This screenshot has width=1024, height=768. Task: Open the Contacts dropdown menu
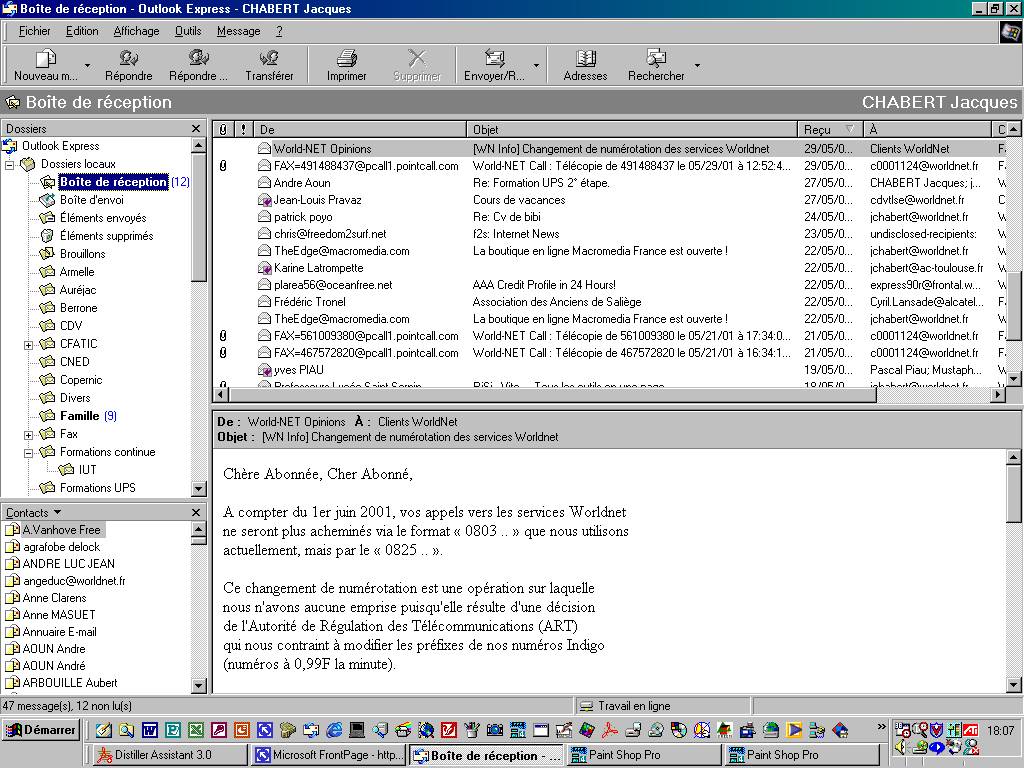click(x=33, y=513)
